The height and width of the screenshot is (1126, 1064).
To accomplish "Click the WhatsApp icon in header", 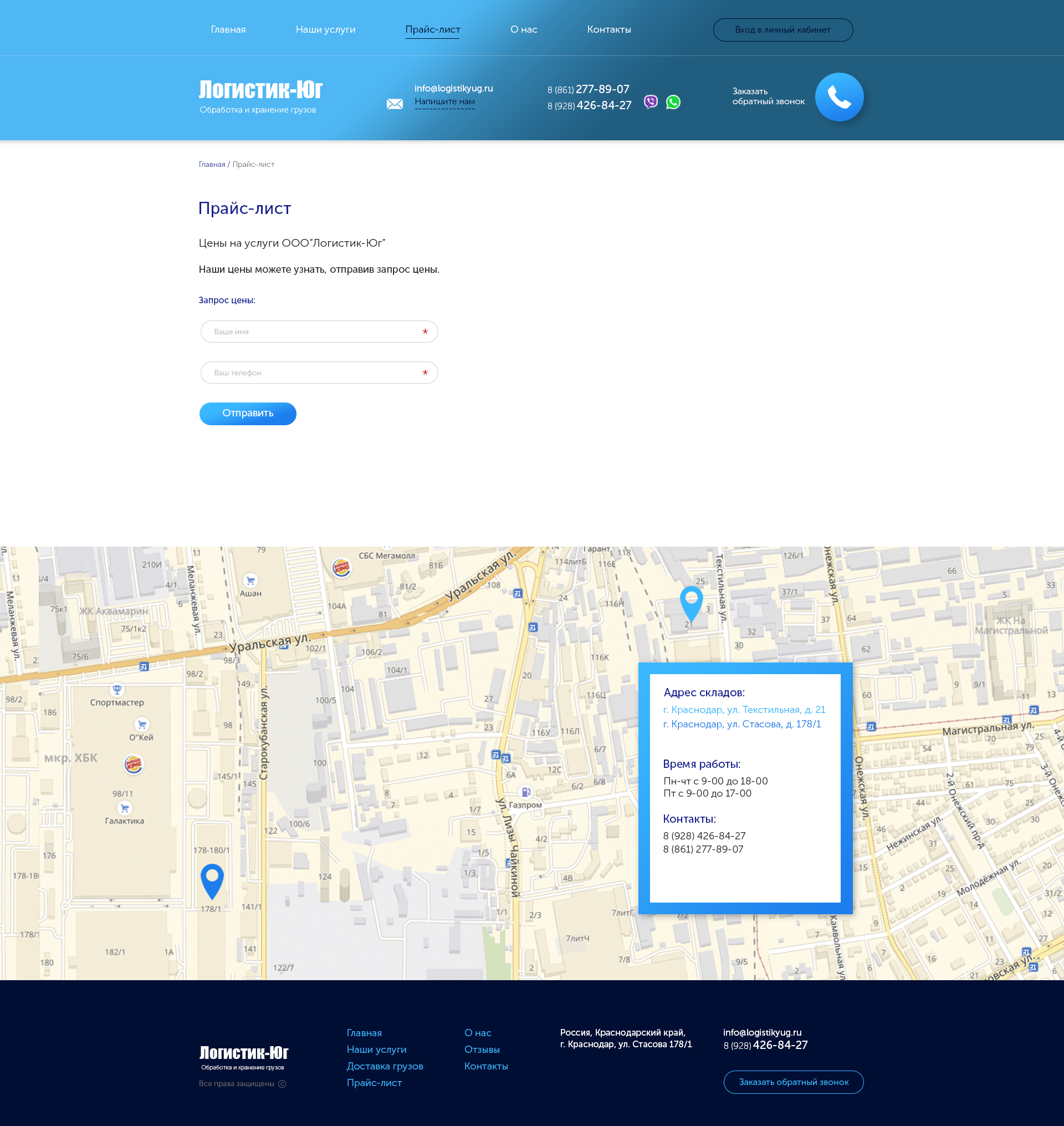I will tap(673, 102).
